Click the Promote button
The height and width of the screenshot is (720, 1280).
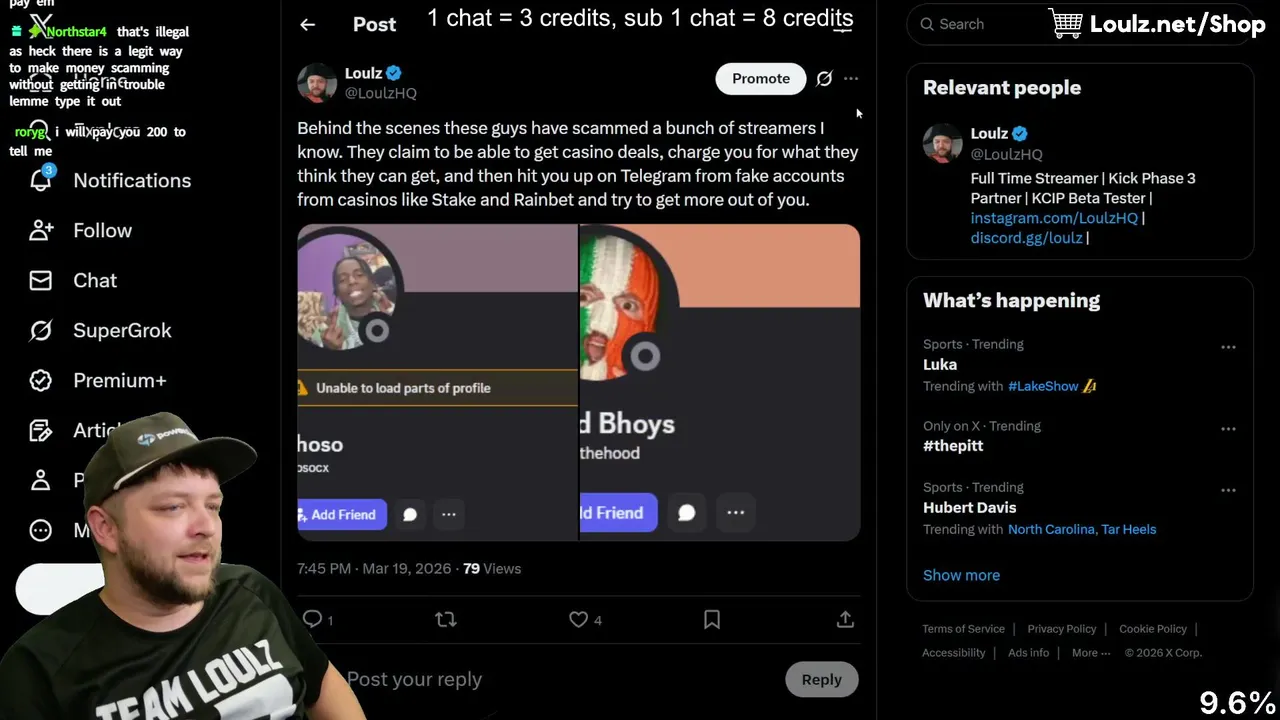pyautogui.click(x=761, y=78)
